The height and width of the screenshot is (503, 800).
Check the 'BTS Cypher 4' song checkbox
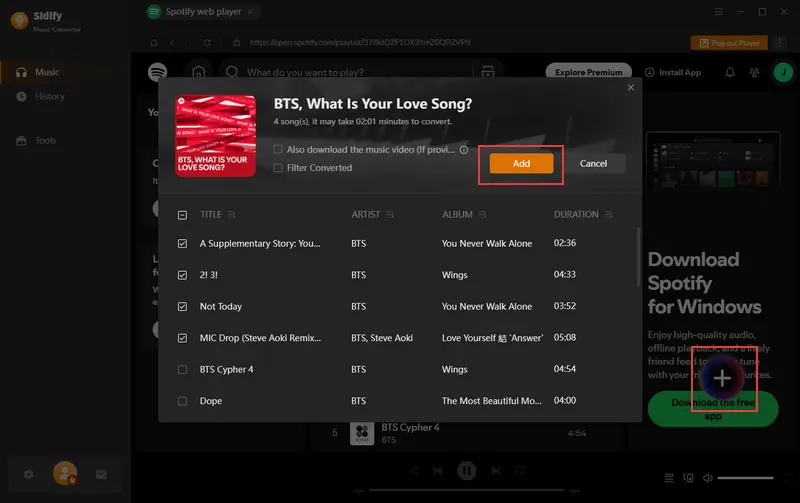click(x=182, y=369)
